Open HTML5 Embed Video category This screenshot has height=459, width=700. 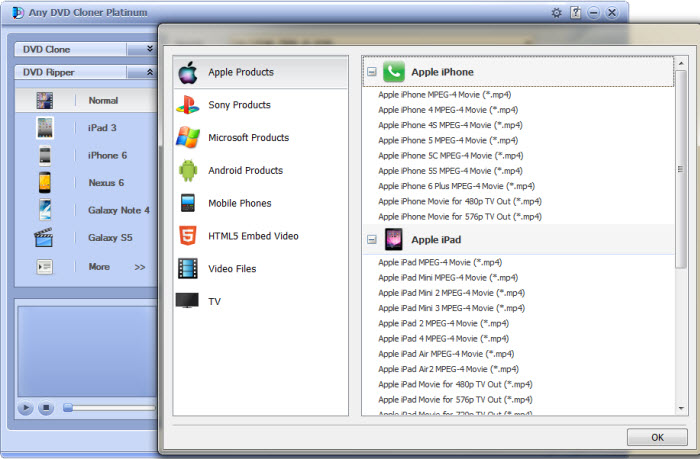tap(260, 236)
